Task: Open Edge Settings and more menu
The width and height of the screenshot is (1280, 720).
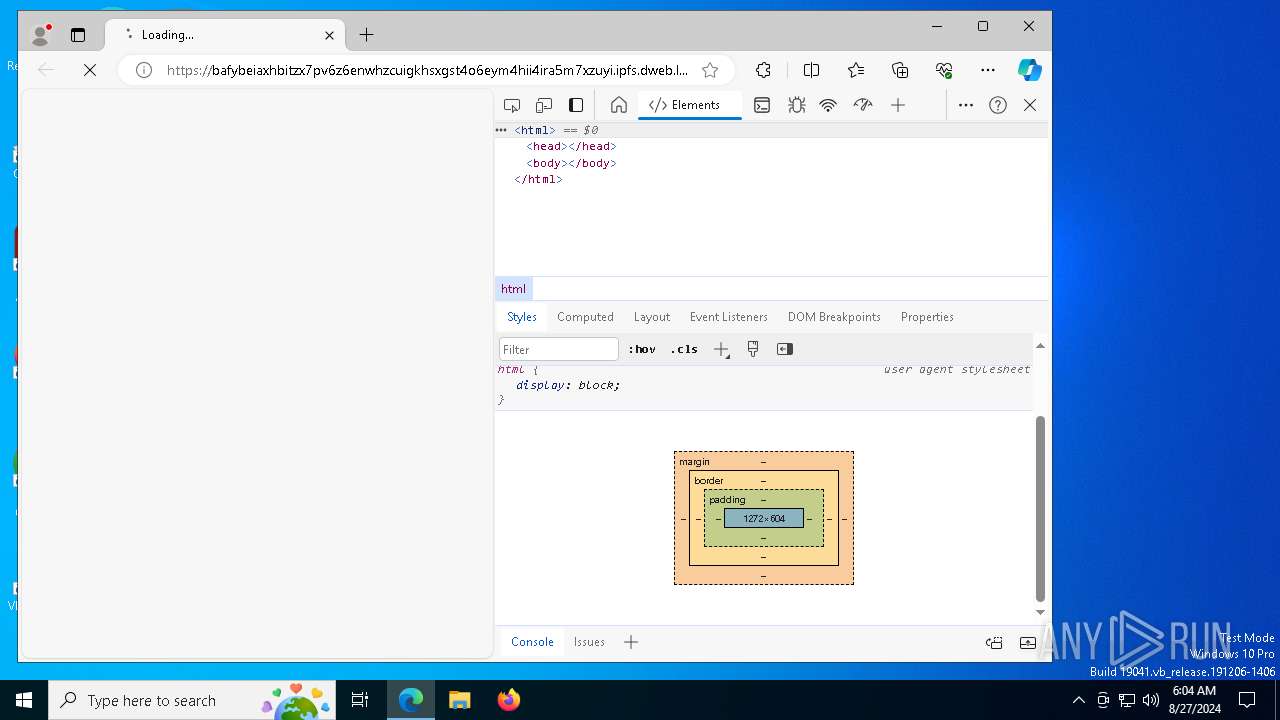Action: 988,70
